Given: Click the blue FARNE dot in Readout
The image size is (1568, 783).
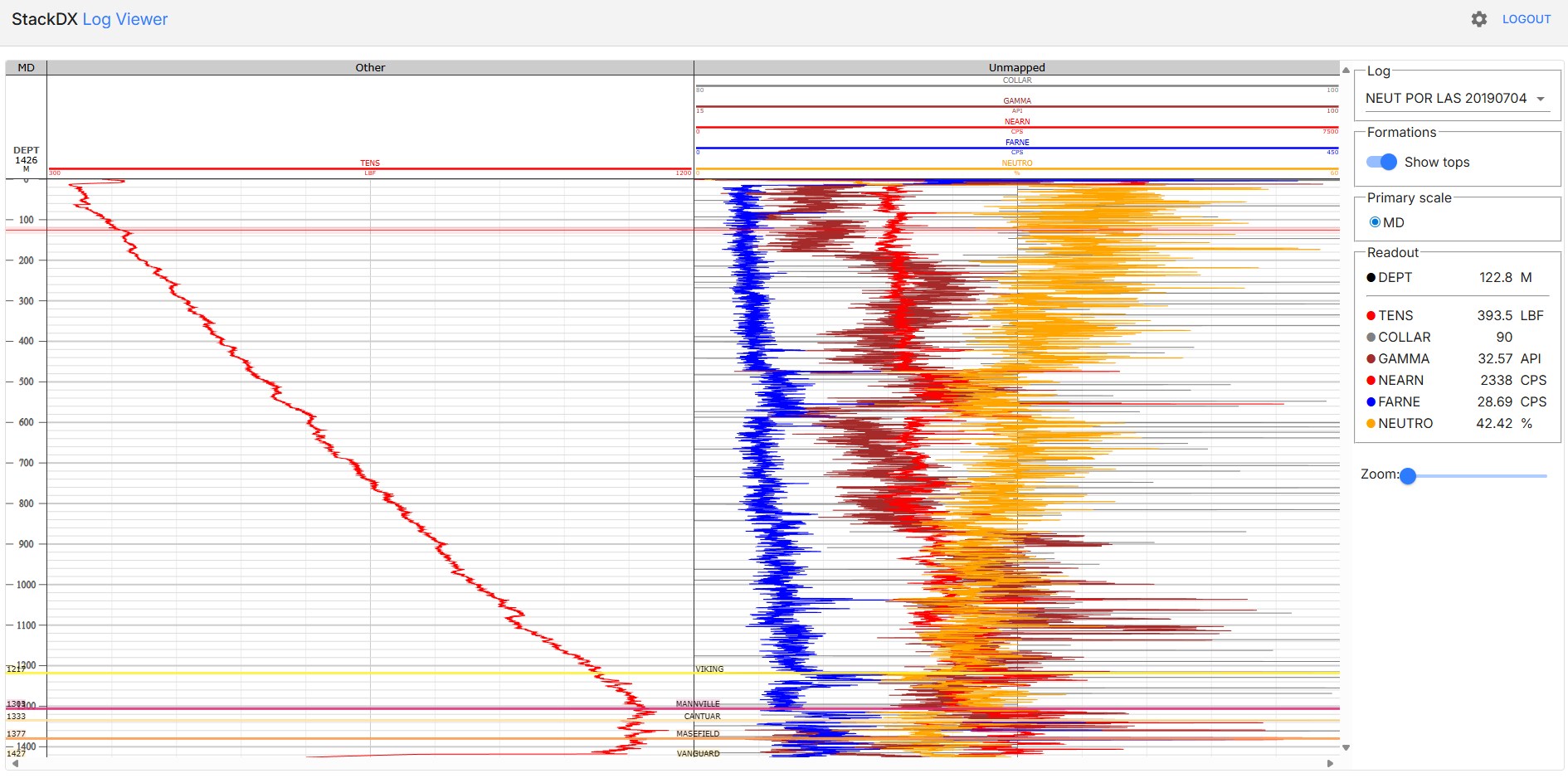Looking at the screenshot, I should (x=1371, y=402).
